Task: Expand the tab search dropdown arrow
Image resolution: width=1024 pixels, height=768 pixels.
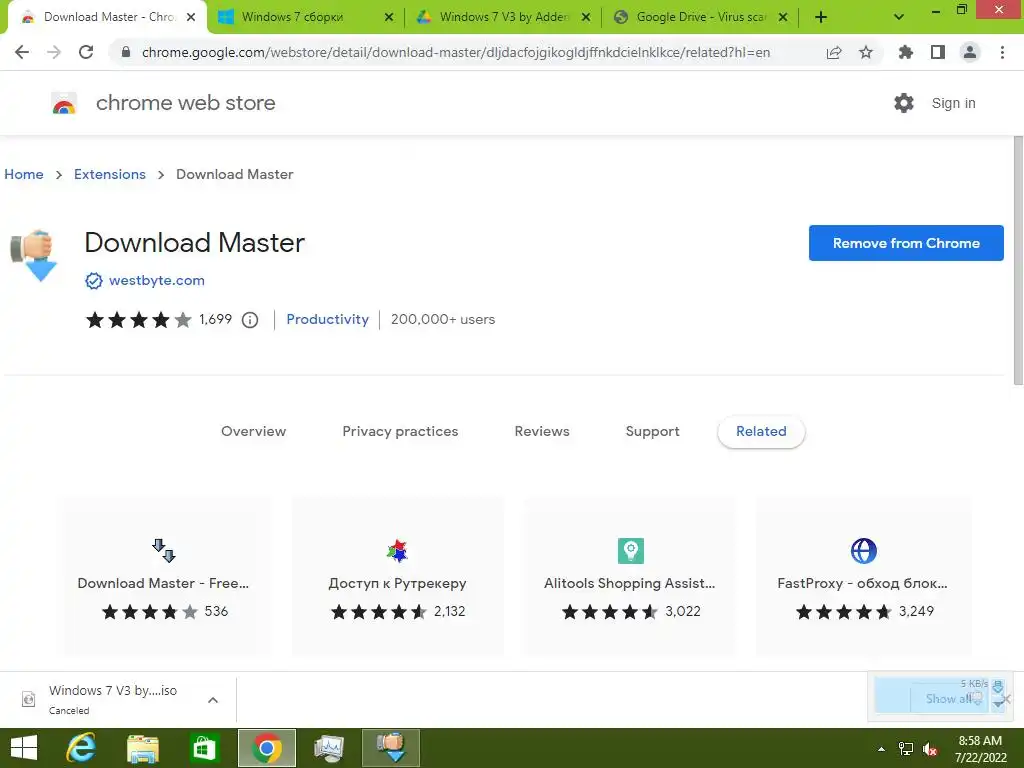Action: [899, 17]
